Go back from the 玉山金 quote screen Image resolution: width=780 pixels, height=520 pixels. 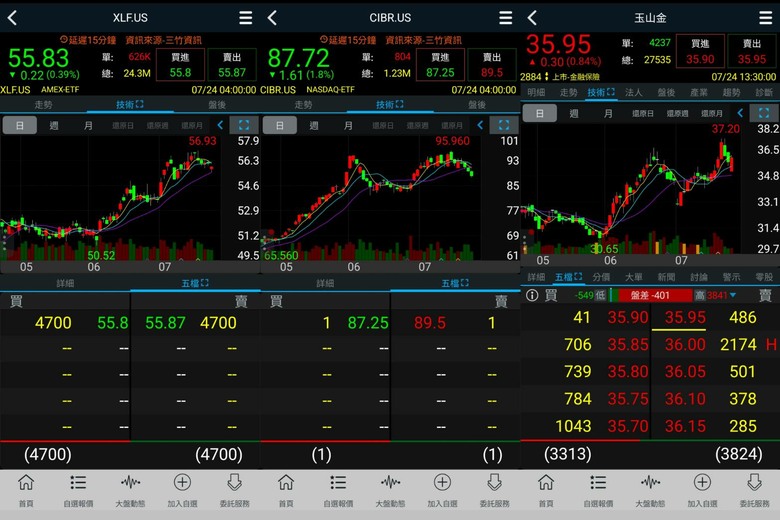click(532, 18)
